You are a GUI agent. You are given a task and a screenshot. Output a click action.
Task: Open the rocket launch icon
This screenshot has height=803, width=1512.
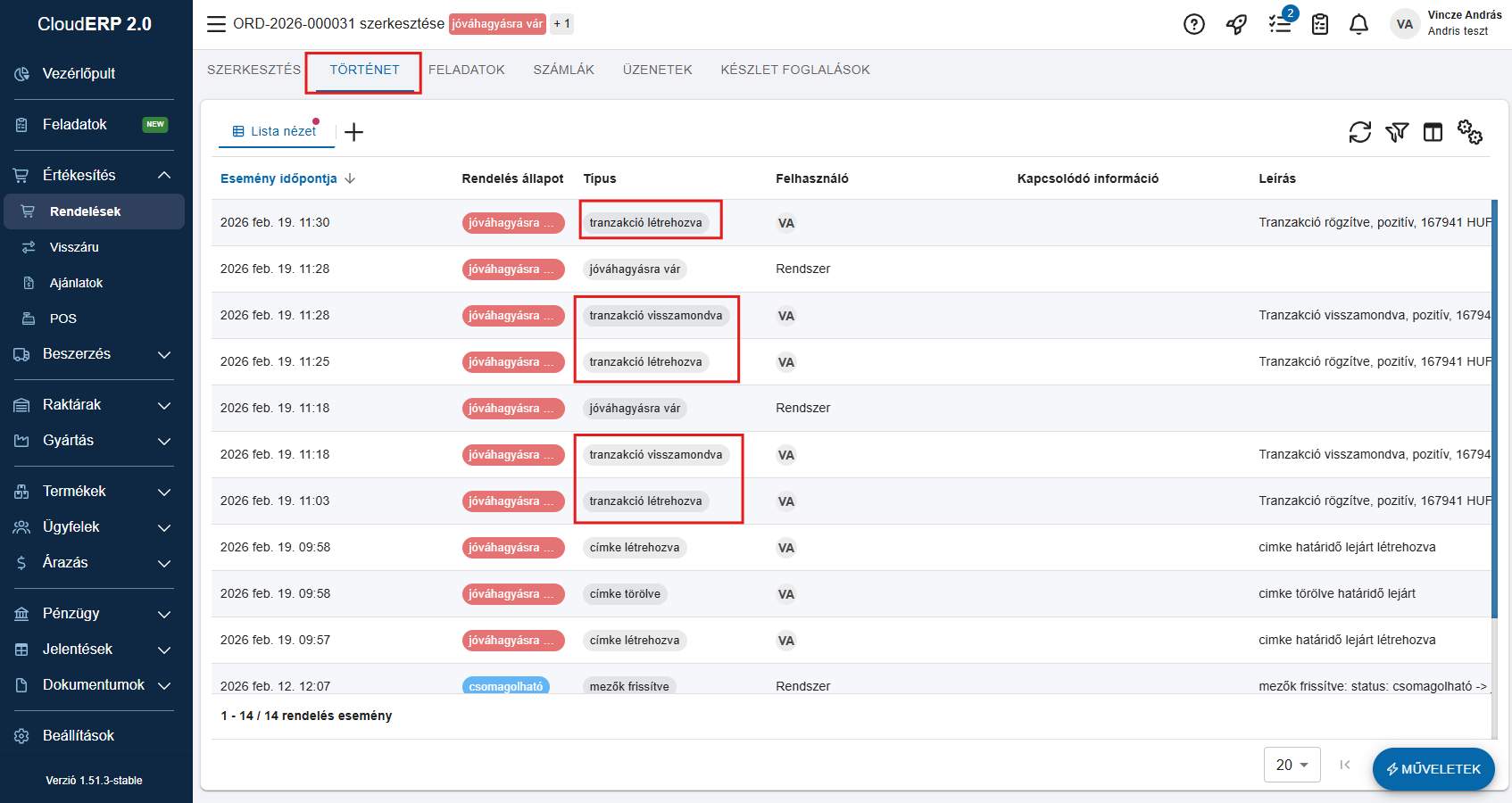tap(1236, 24)
